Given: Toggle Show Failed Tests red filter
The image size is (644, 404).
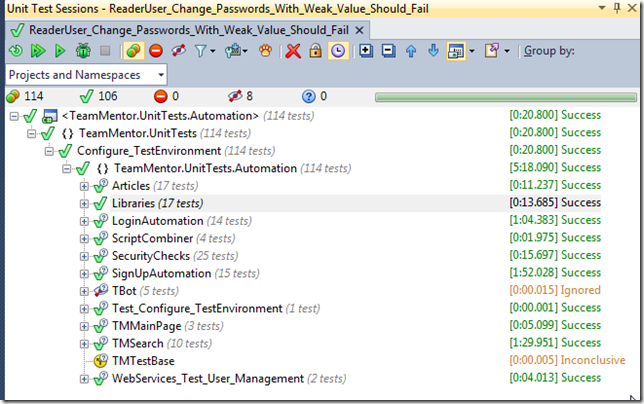Looking at the screenshot, I should 156,51.
